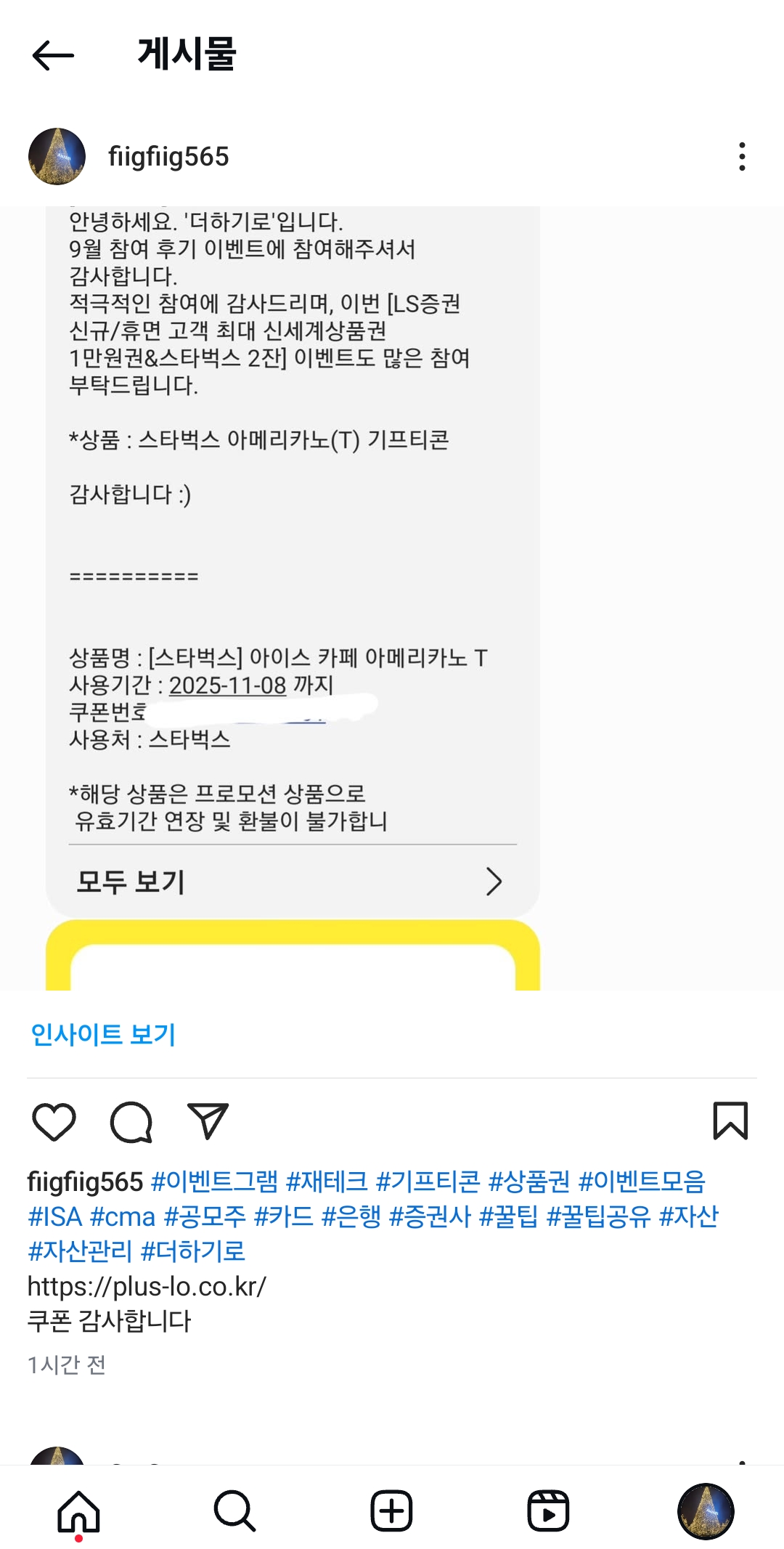Save post with bookmark icon
This screenshot has width=784, height=1549.
[x=730, y=1121]
